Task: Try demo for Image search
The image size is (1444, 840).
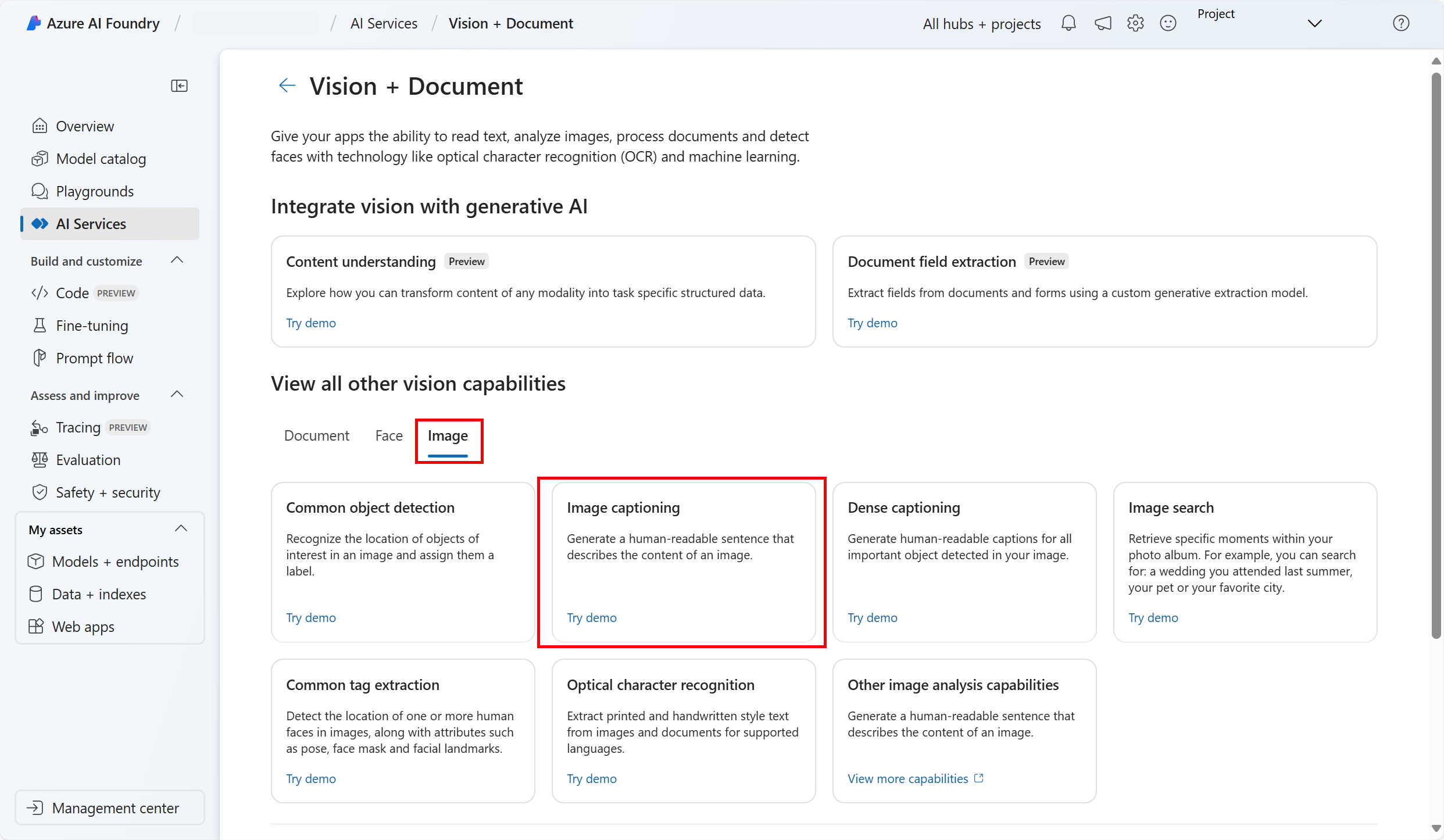Action: [1153, 618]
